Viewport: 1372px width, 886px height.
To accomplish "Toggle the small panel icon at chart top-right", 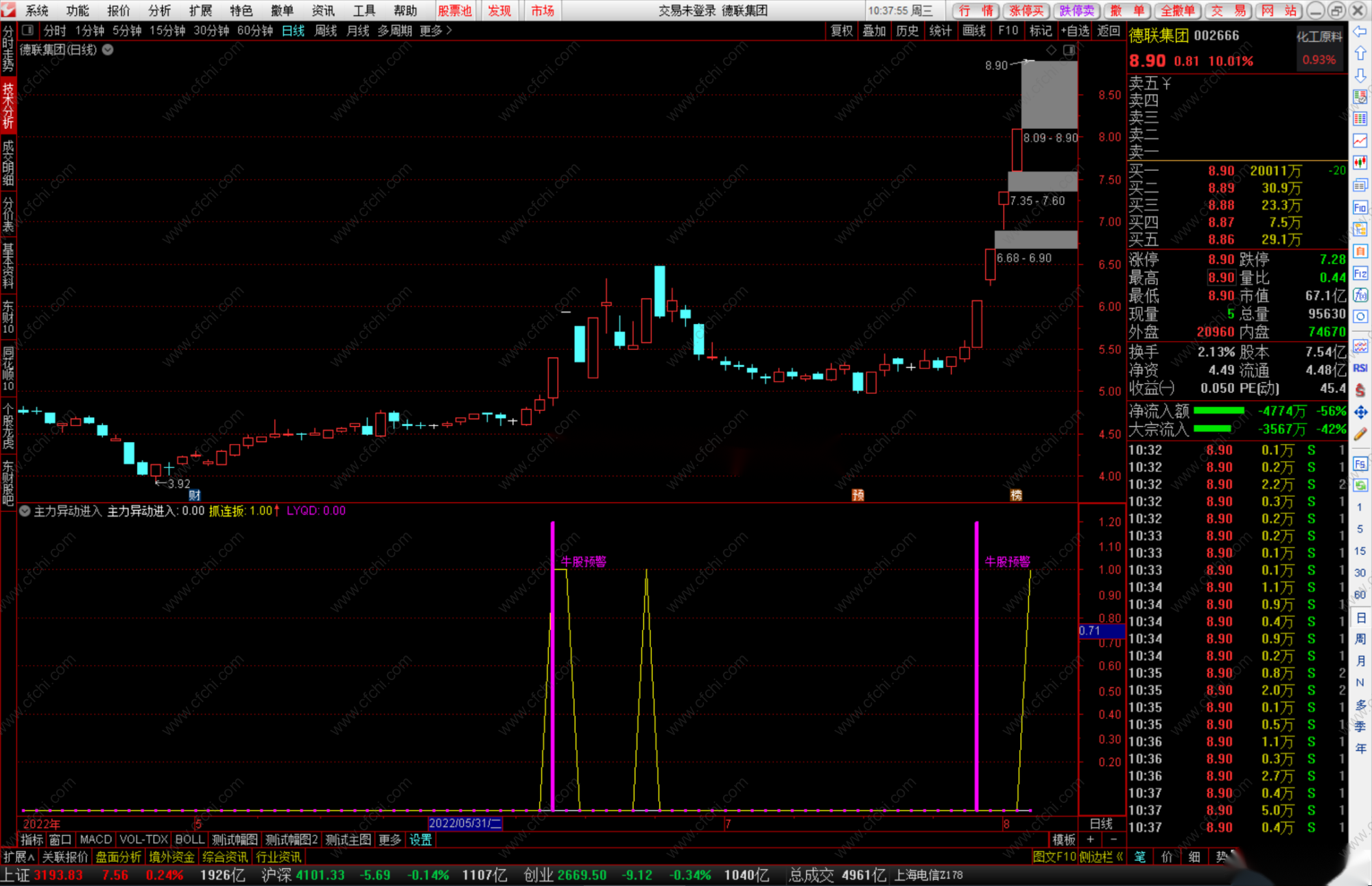I will tap(1069, 50).
